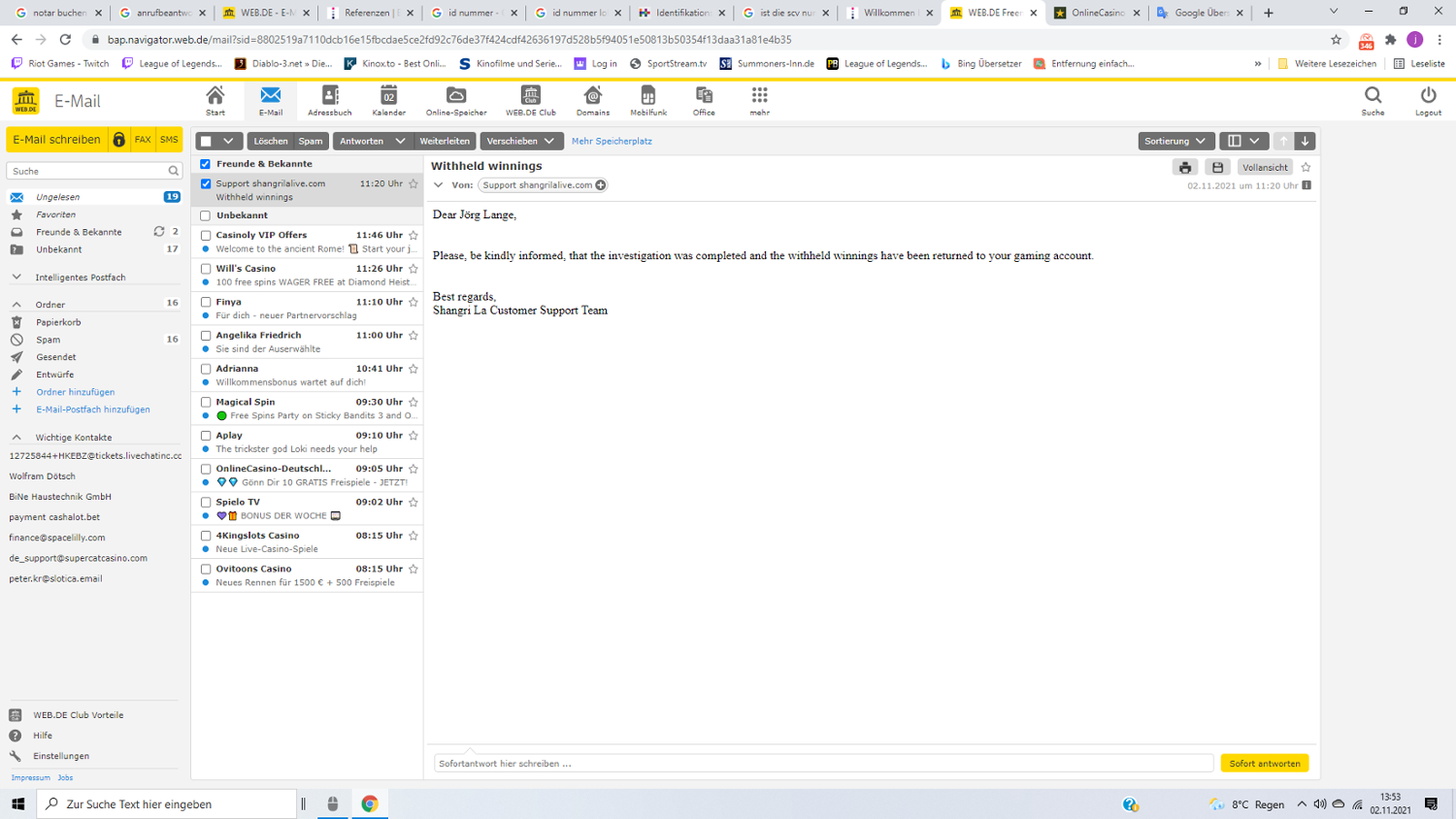Open the Sortierung dropdown
1456x819 pixels.
(1175, 142)
